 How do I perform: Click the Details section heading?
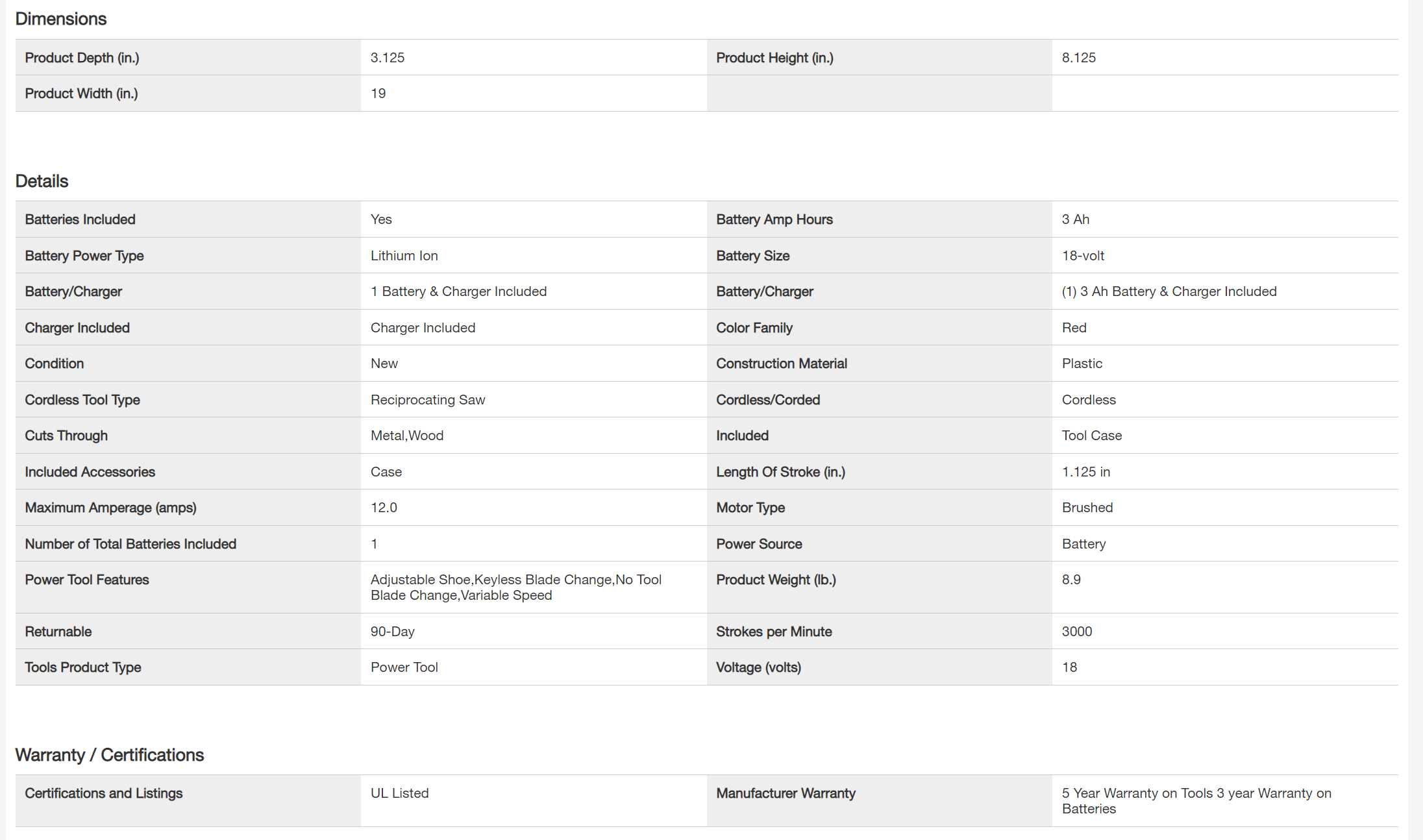(x=42, y=181)
